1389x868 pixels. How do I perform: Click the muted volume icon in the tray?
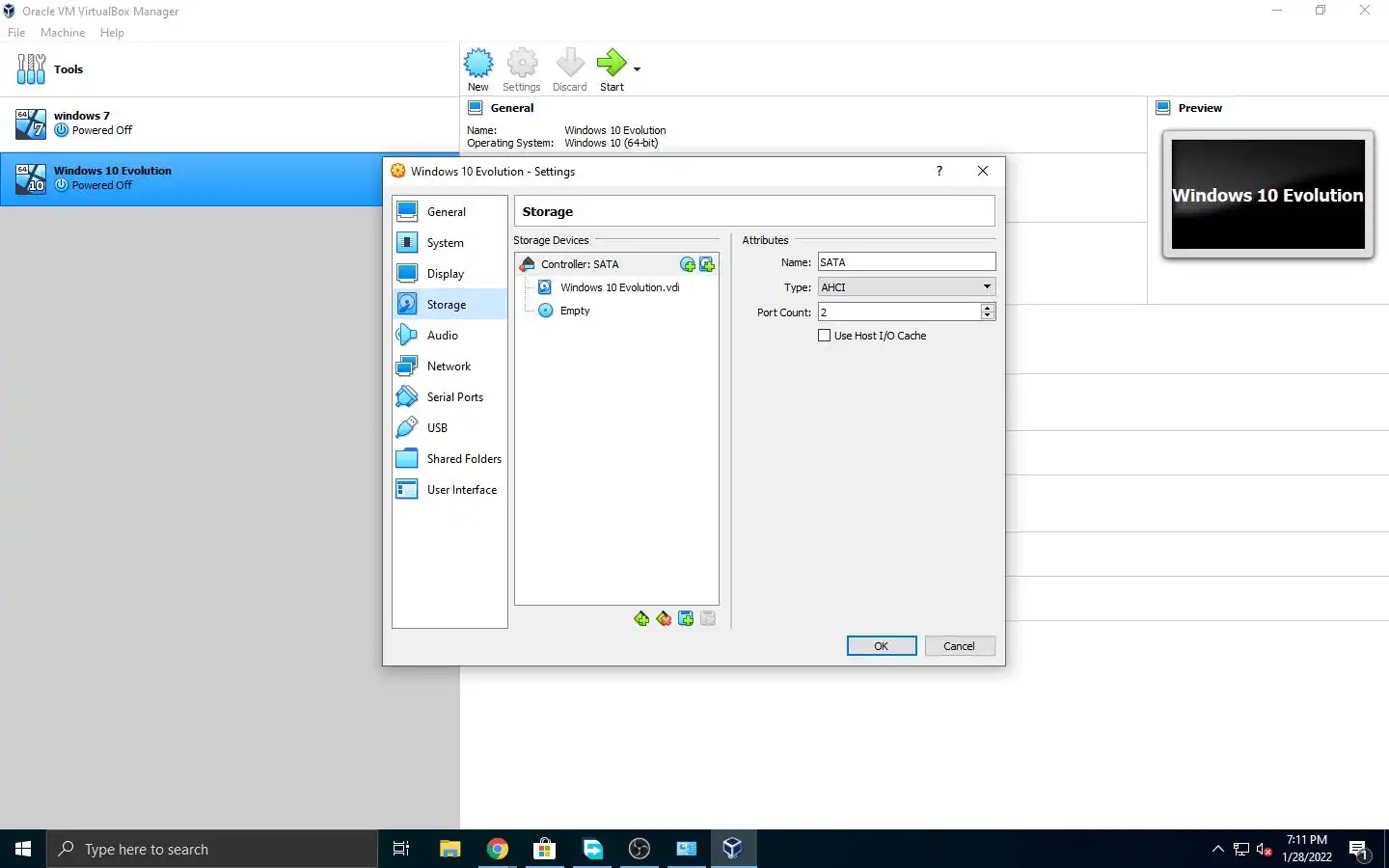pyautogui.click(x=1265, y=849)
